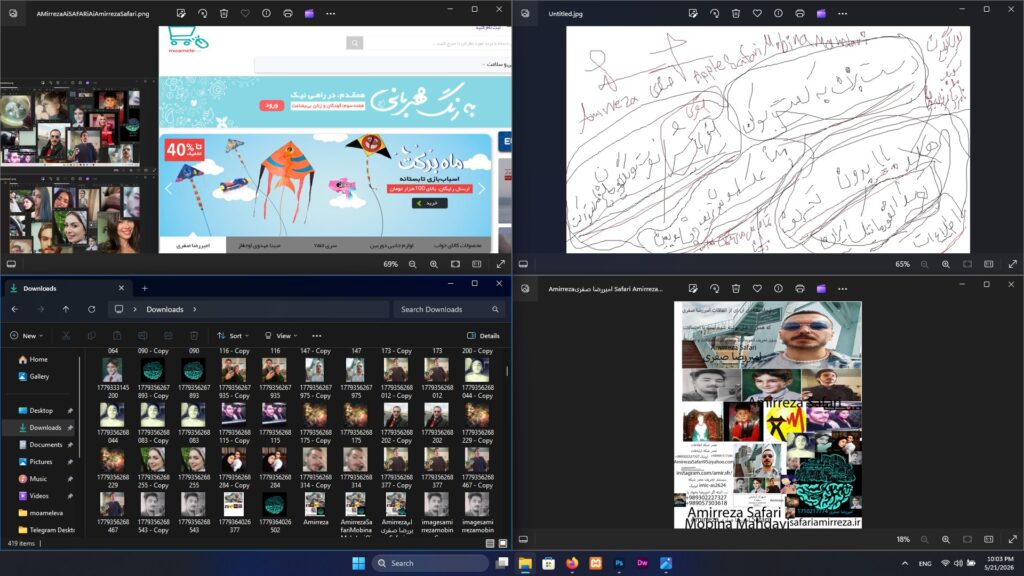Toggle the Details pane in File Explorer
This screenshot has height=576, width=1024.
click(x=483, y=336)
